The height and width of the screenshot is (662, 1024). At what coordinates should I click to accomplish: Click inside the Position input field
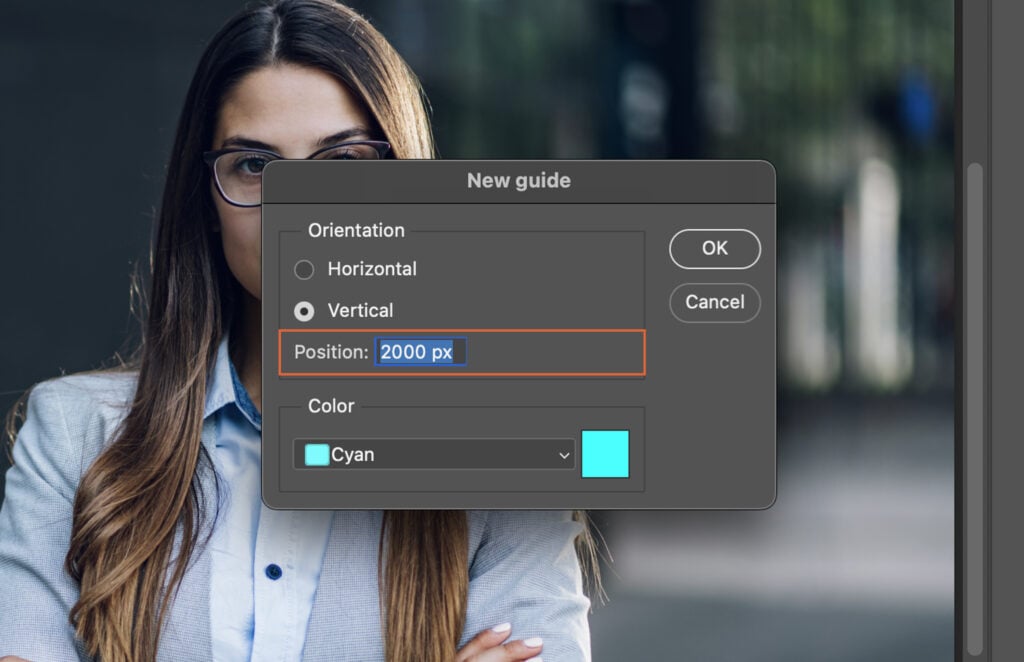click(420, 351)
